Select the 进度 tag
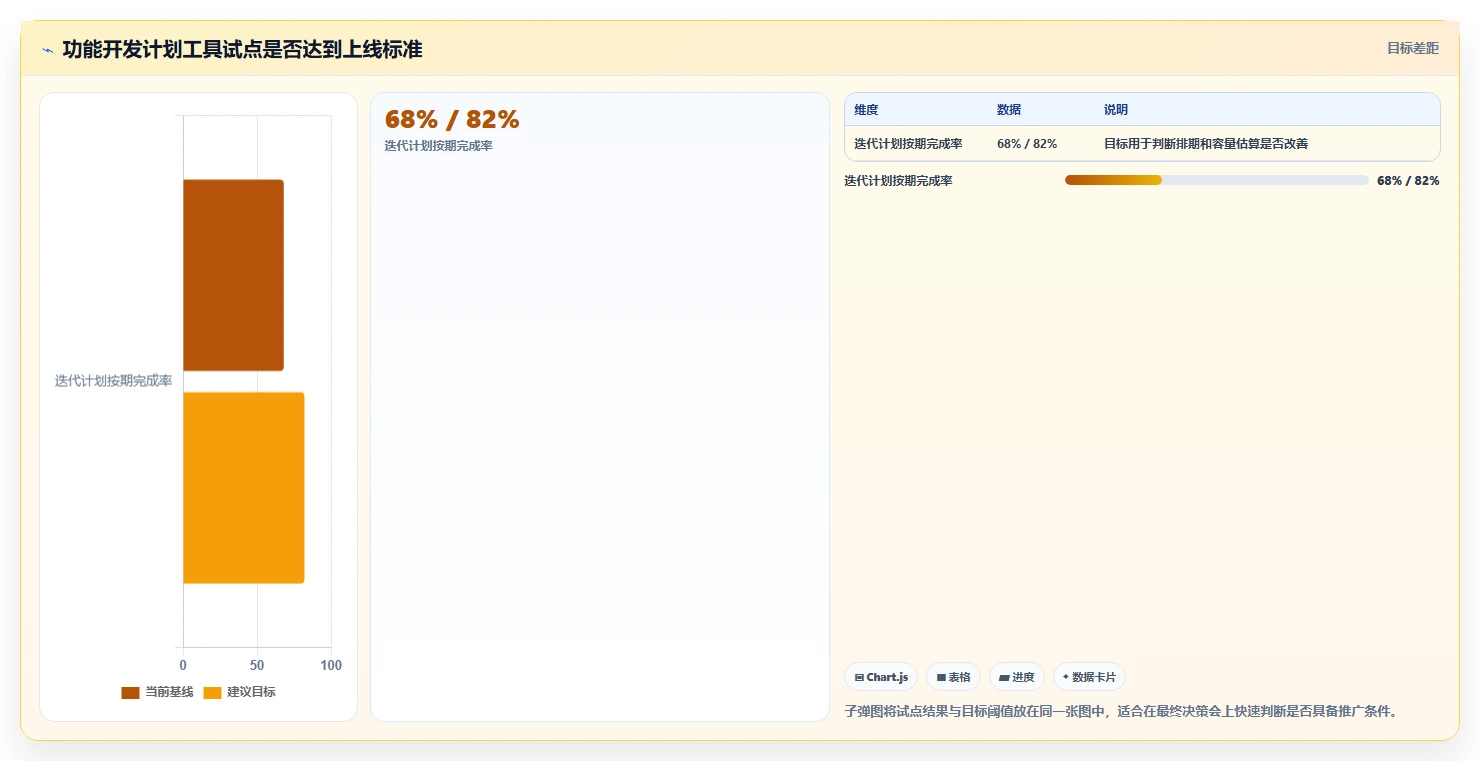The image size is (1480, 761). click(x=1017, y=677)
